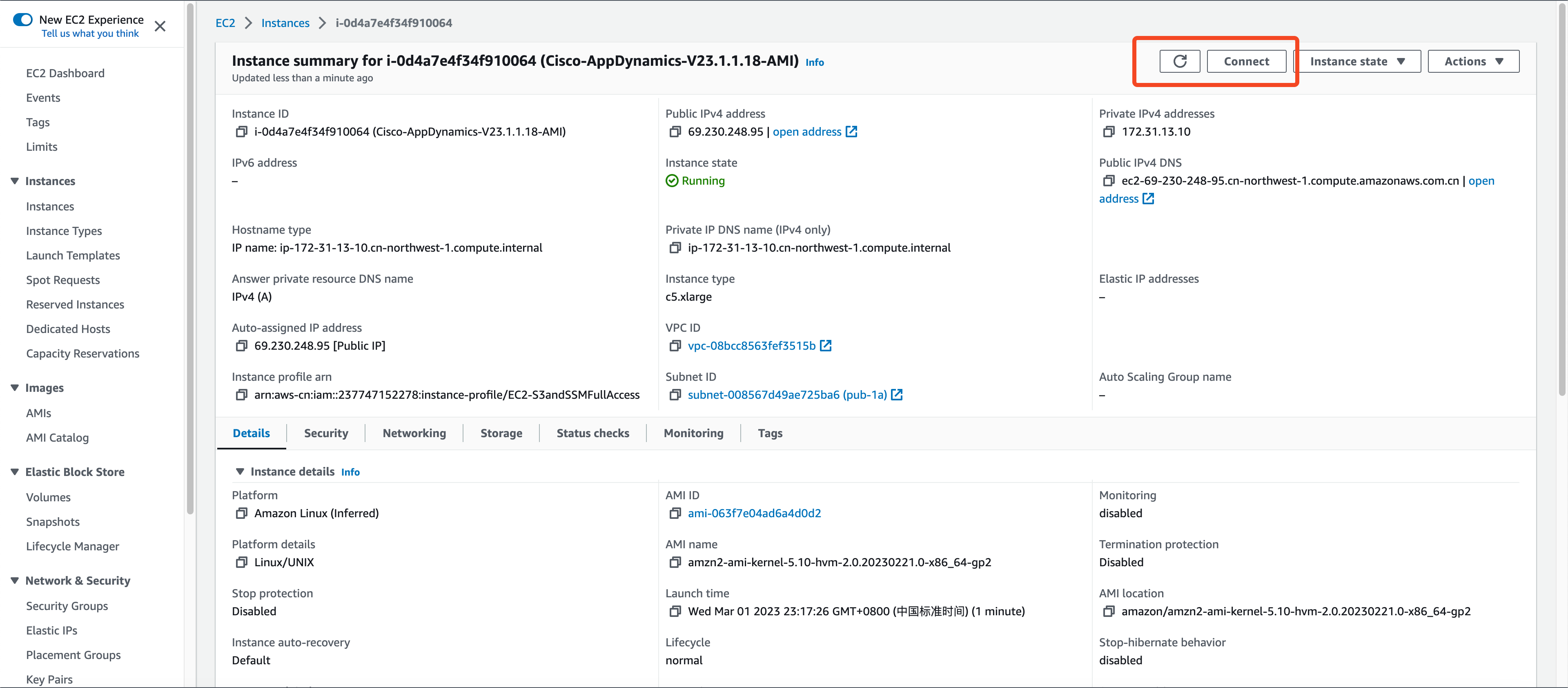This screenshot has height=688, width=1568.
Task: Open Capacity Reservations in sidebar
Action: pos(83,354)
